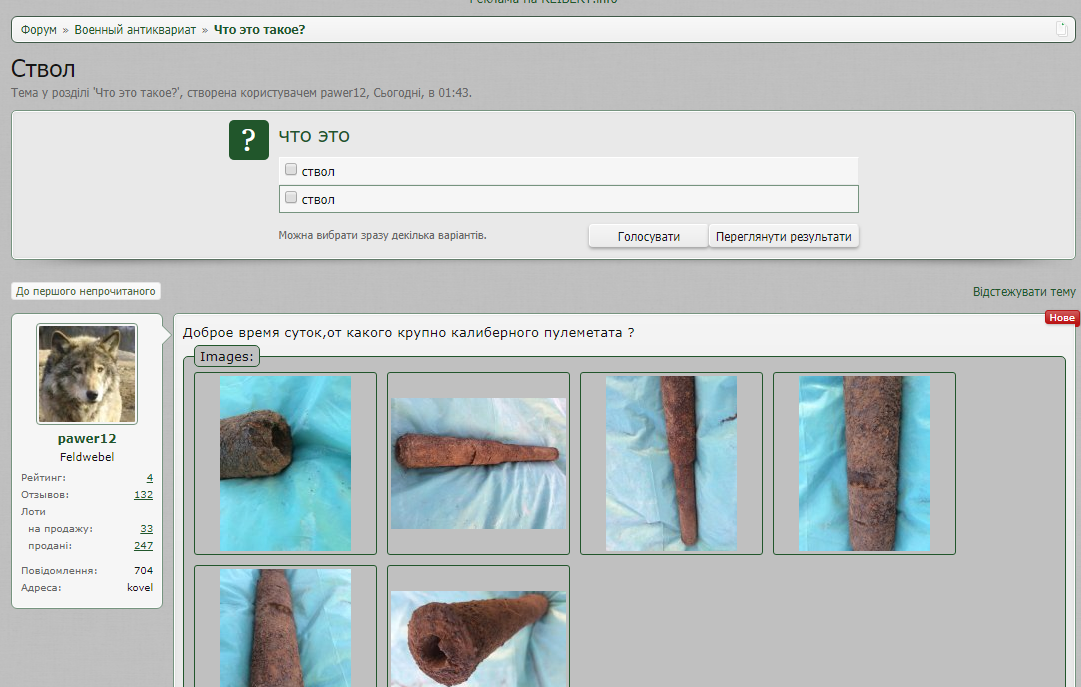Go to "Форум" in the breadcrumb

[39, 30]
